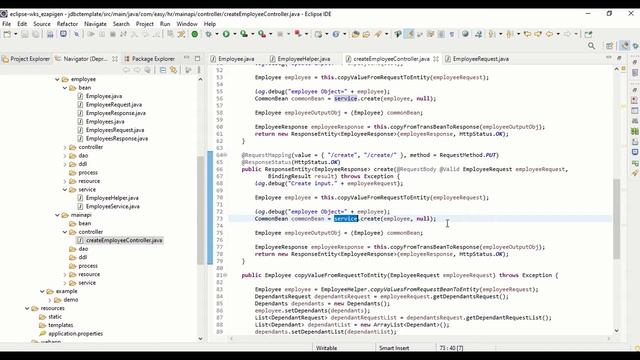The image size is (640, 360).
Task: Click the globe web browser icon
Action: (x=465, y=34)
